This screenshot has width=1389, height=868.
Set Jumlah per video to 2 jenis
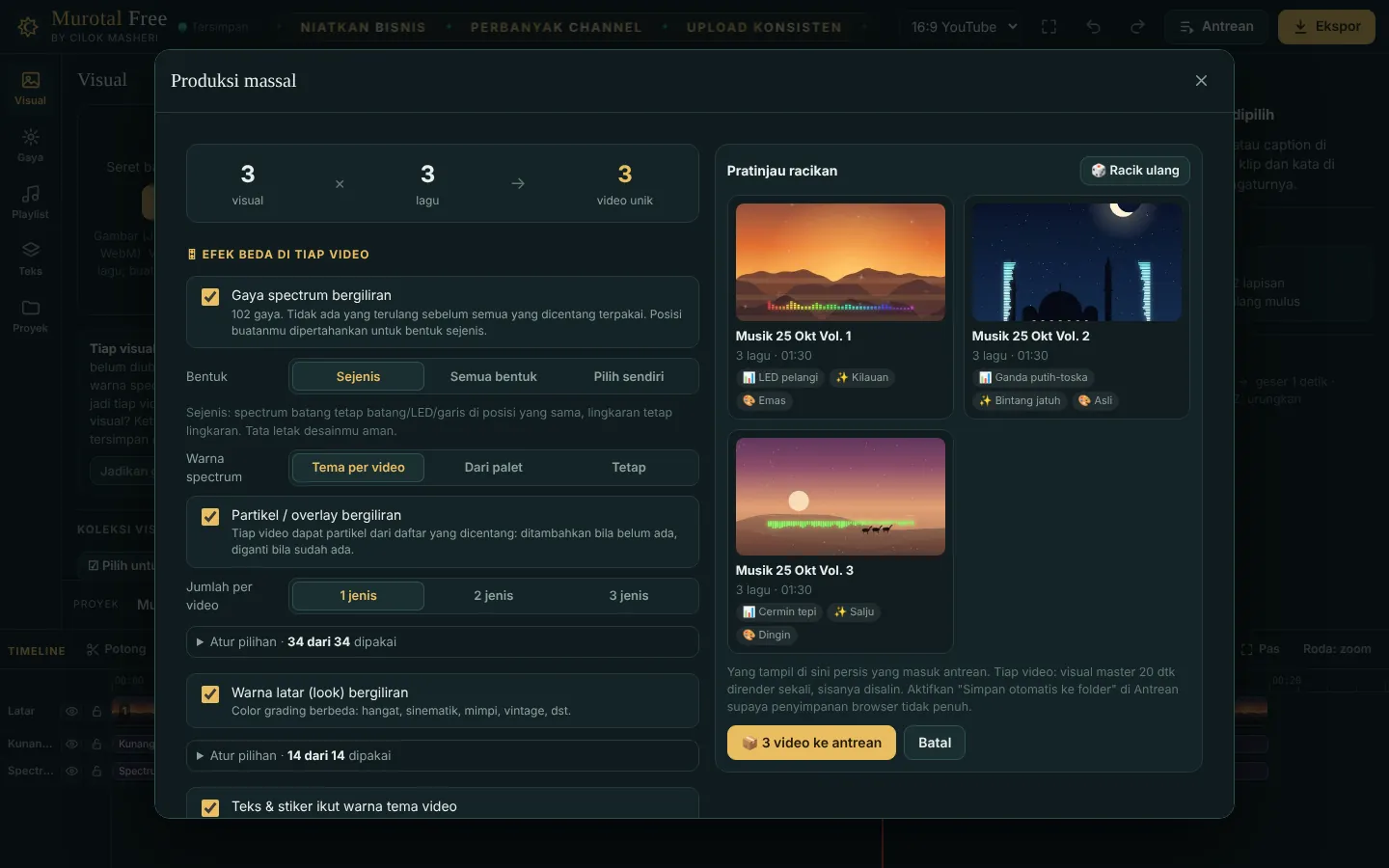(x=494, y=596)
